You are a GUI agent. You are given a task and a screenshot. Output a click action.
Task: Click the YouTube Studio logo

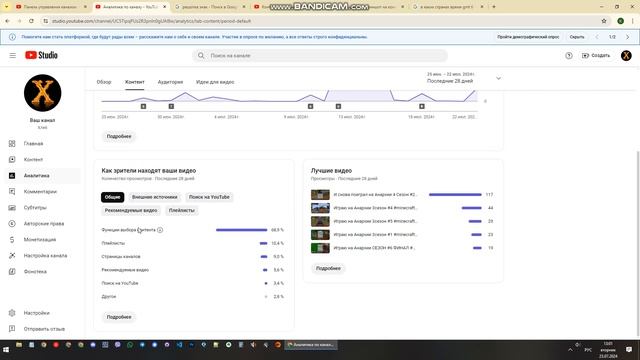tap(41, 55)
